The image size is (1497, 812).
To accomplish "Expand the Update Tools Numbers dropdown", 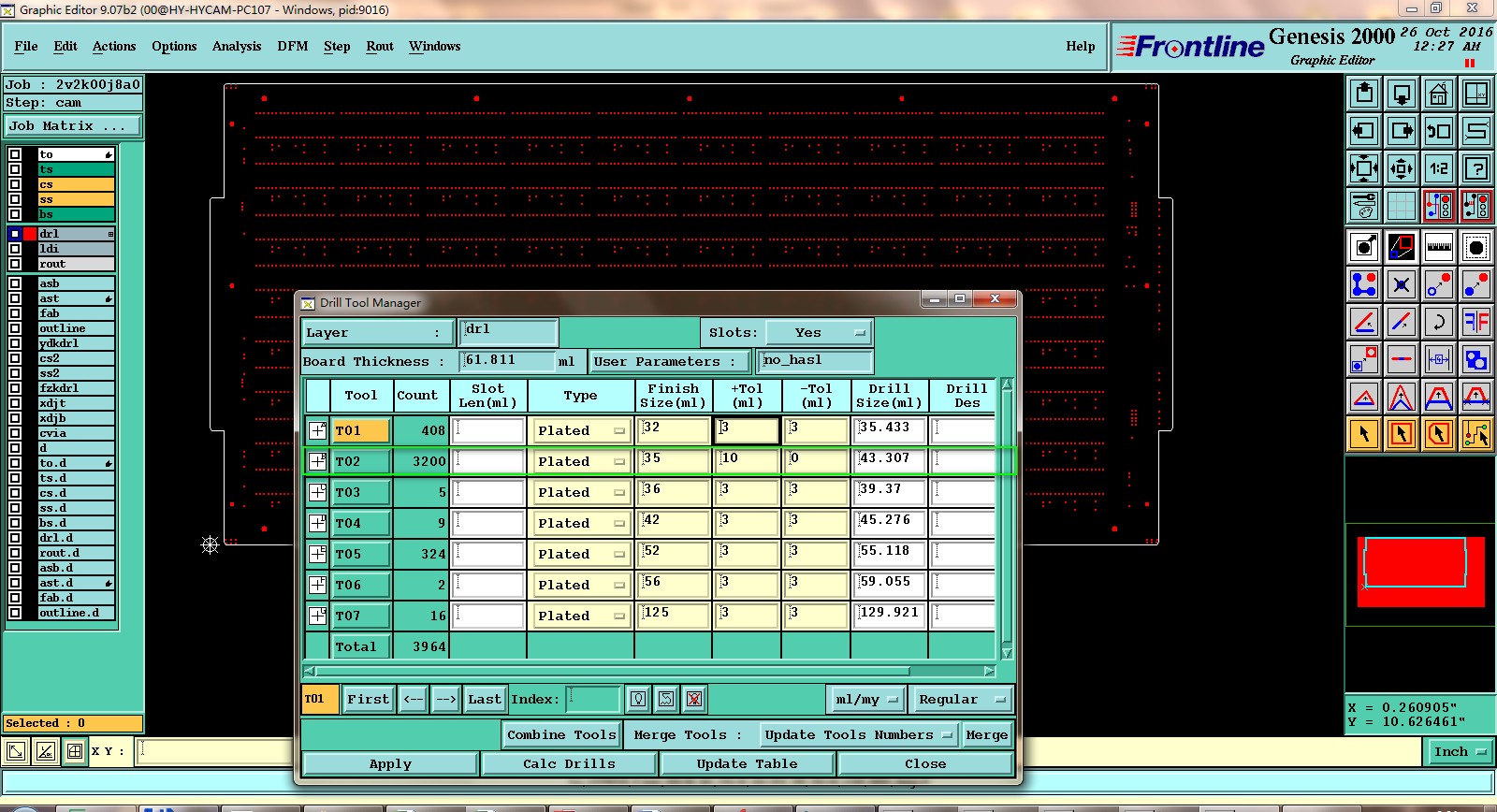I will (859, 735).
